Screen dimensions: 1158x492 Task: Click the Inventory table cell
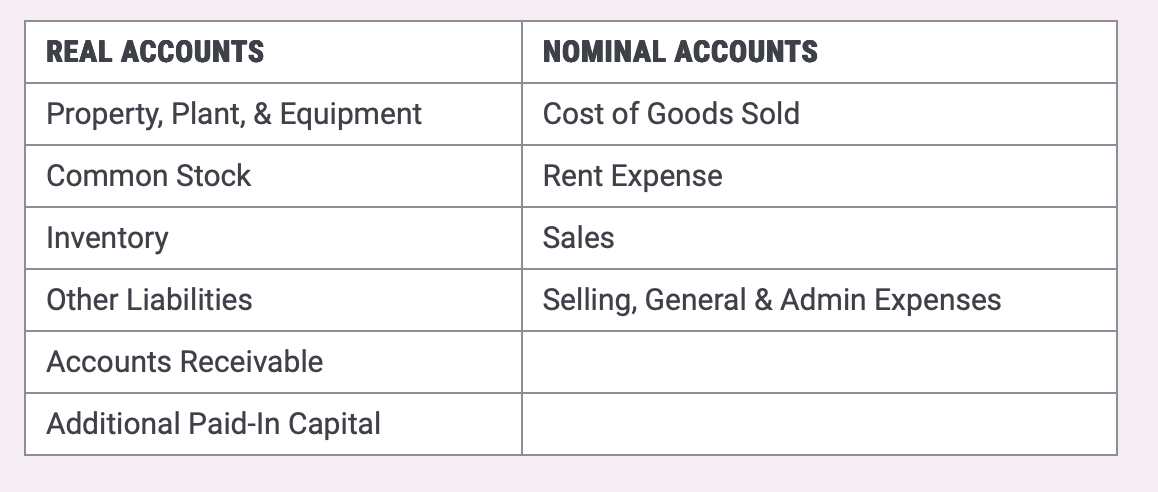coord(107,238)
